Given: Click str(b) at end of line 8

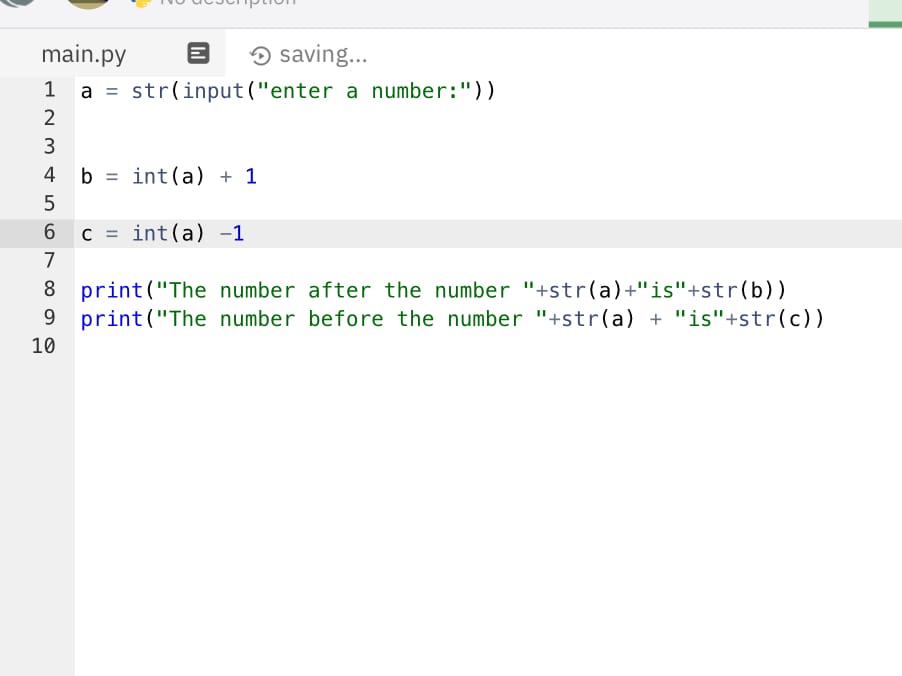Looking at the screenshot, I should (x=741, y=291).
